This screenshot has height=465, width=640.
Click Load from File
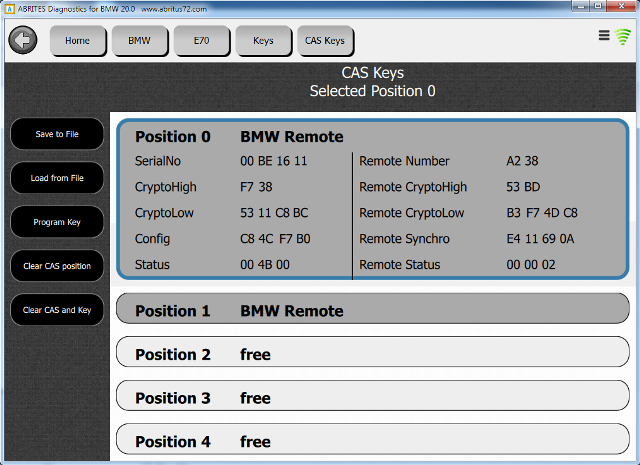point(57,178)
